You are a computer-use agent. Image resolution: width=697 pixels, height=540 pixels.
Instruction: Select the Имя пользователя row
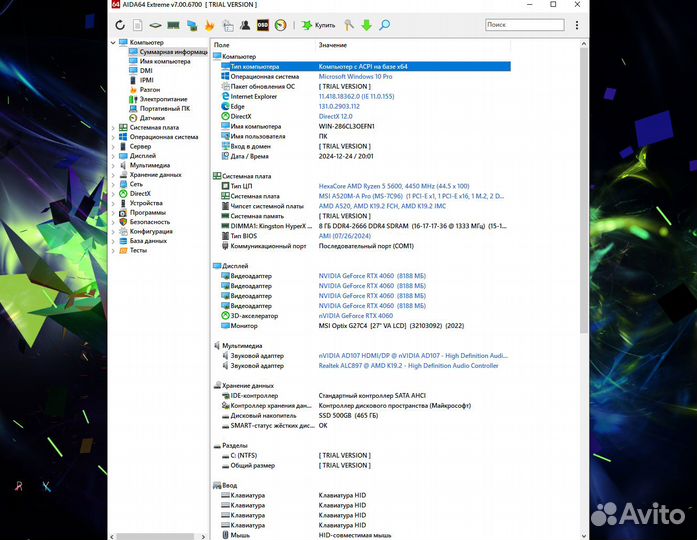(365, 136)
